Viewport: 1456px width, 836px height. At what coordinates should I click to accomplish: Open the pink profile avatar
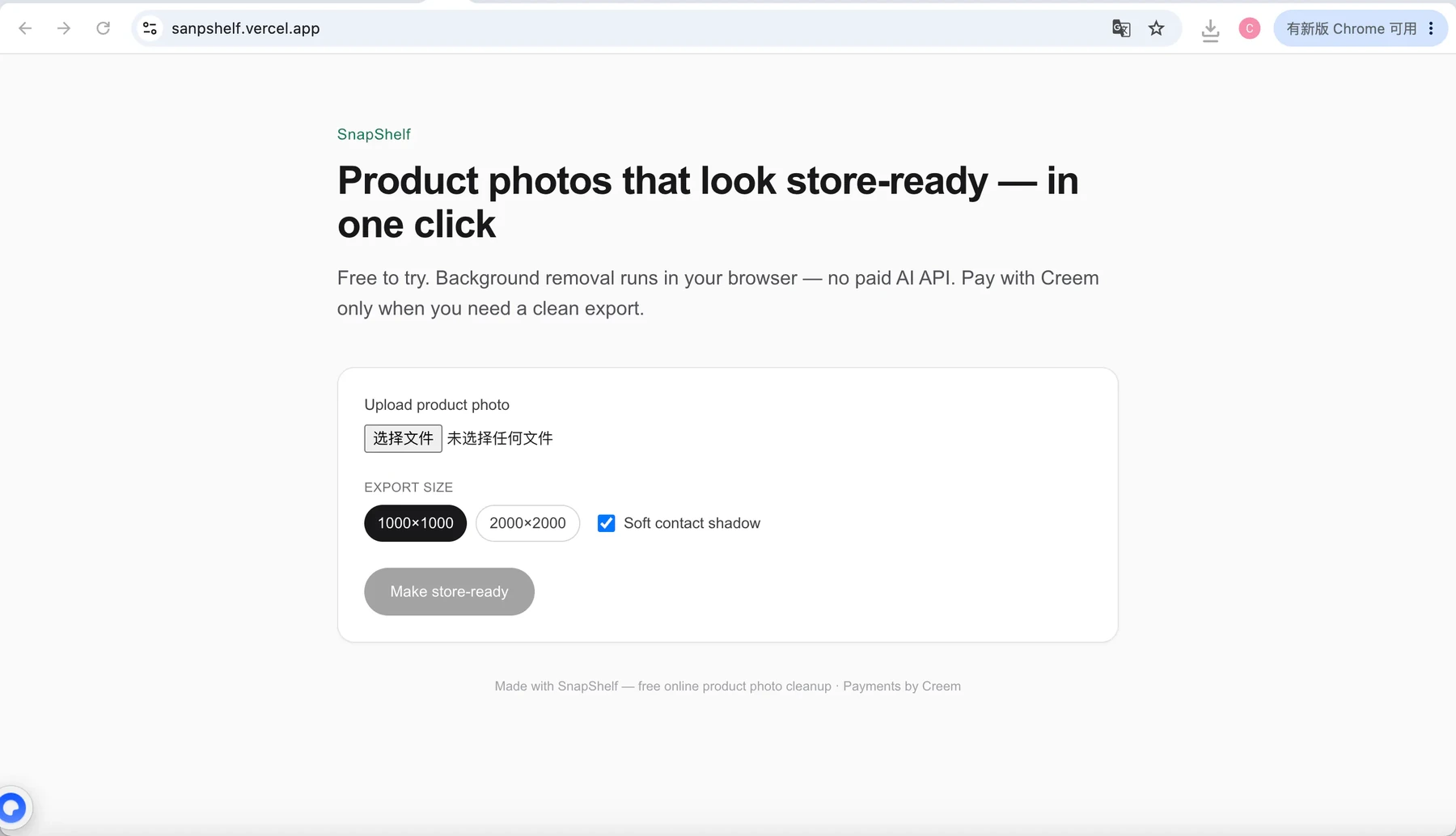click(1250, 28)
